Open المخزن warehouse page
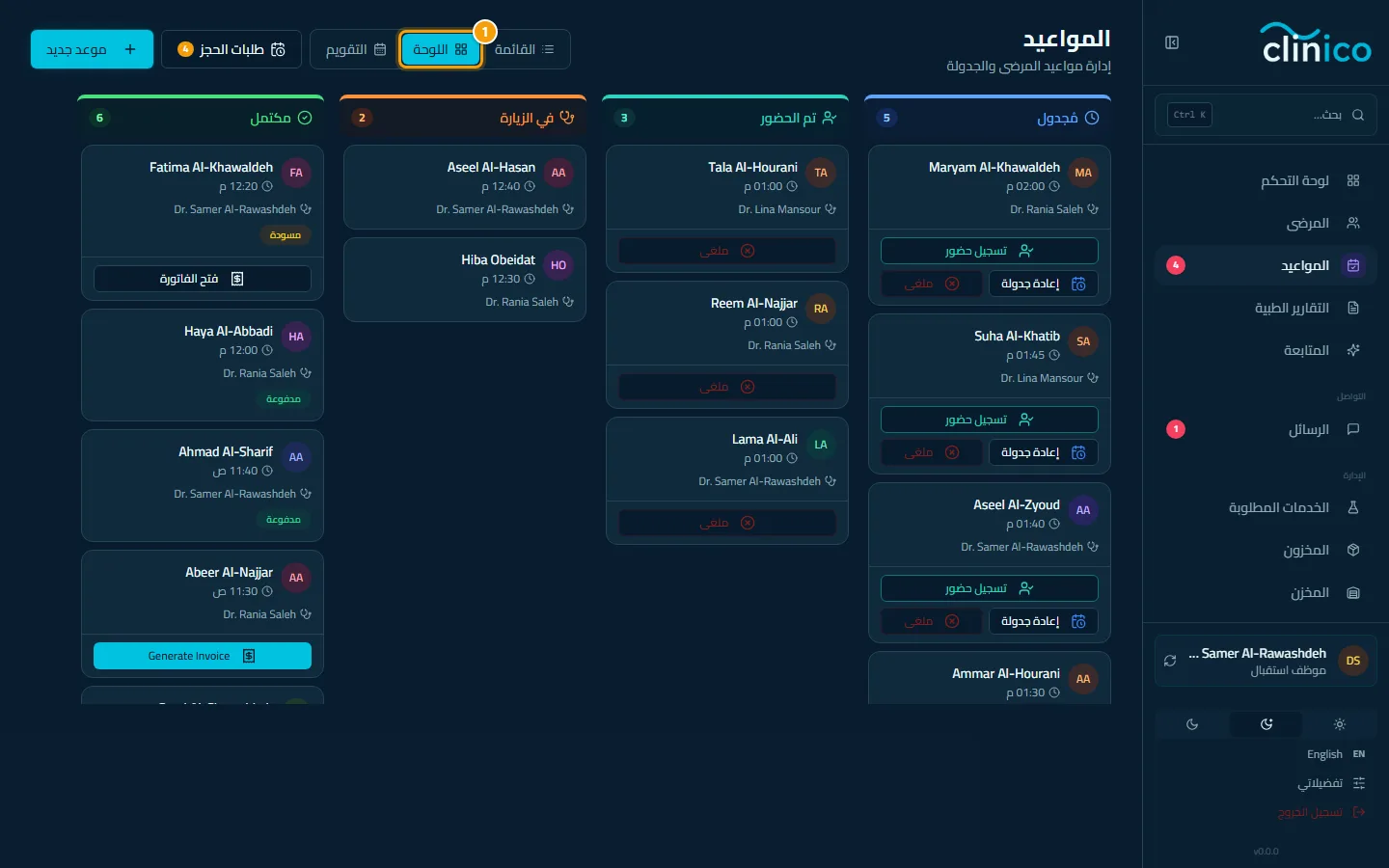 click(x=1266, y=592)
